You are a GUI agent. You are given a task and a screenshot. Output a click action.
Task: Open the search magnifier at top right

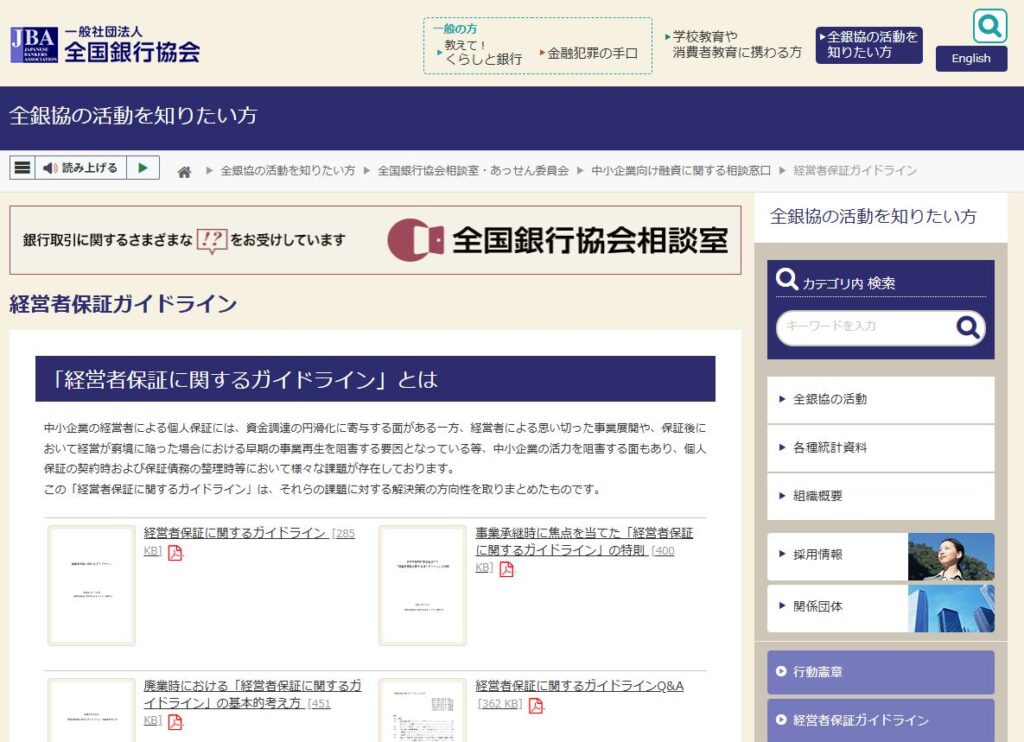coord(989,25)
